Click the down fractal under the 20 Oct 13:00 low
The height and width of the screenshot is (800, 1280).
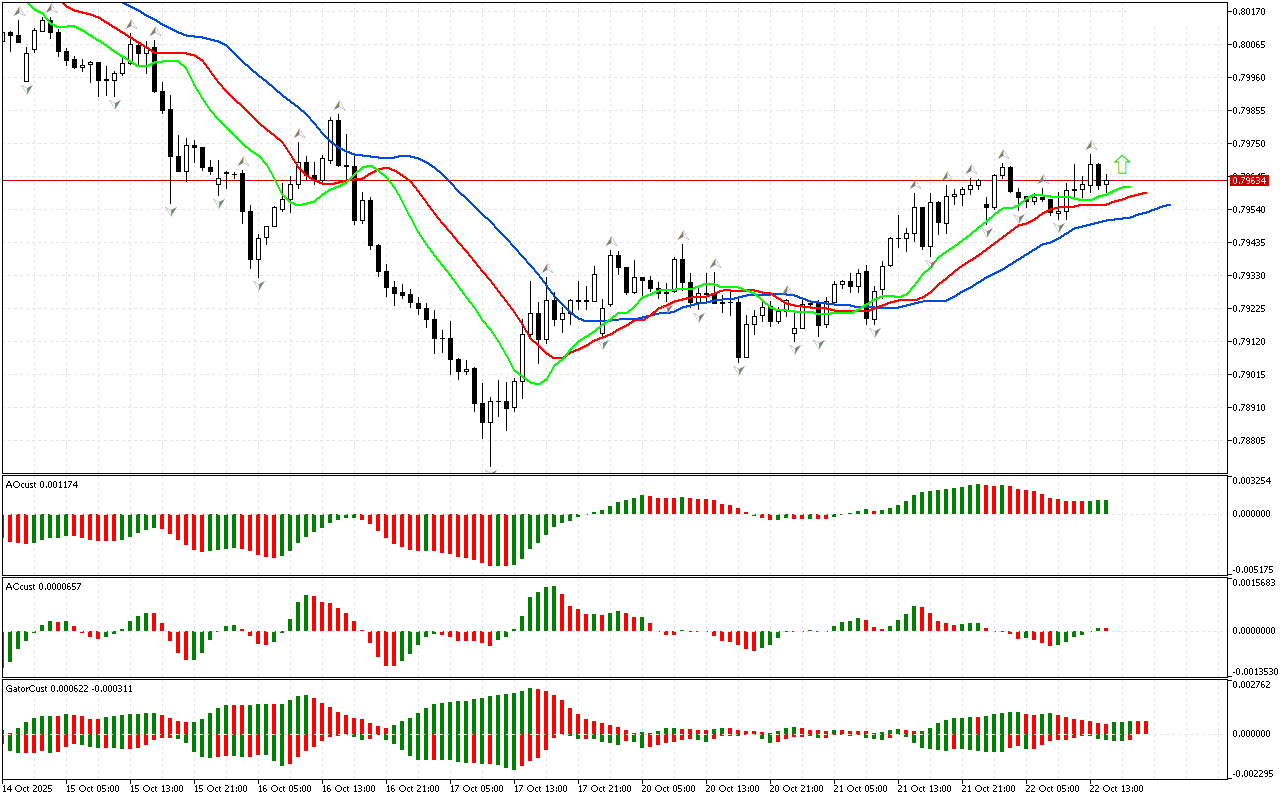tap(739, 370)
